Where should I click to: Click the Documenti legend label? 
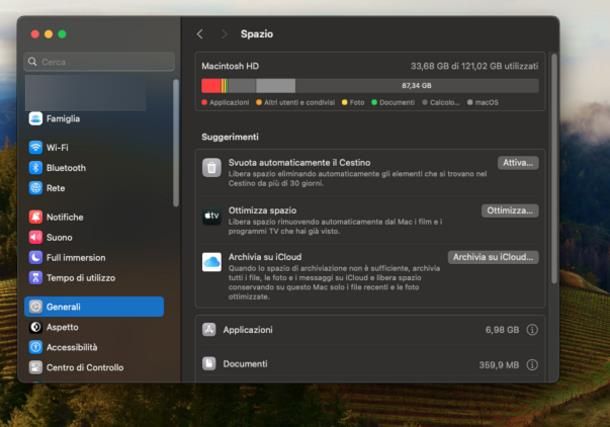pos(397,102)
